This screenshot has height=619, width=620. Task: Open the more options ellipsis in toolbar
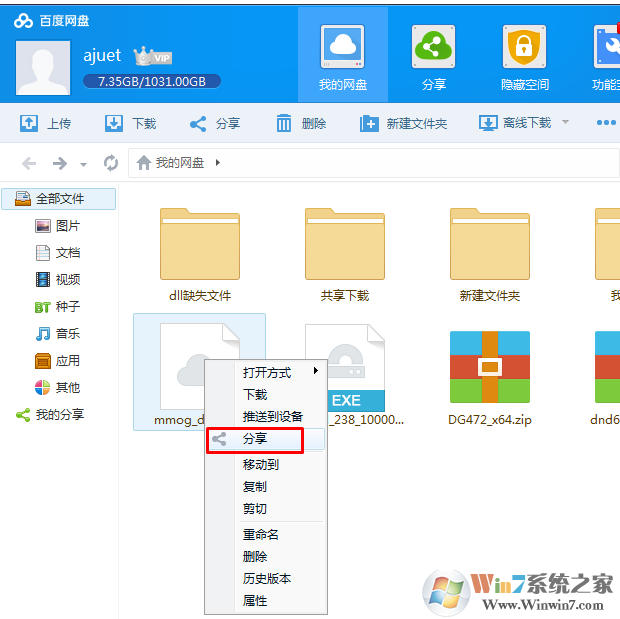click(x=606, y=123)
